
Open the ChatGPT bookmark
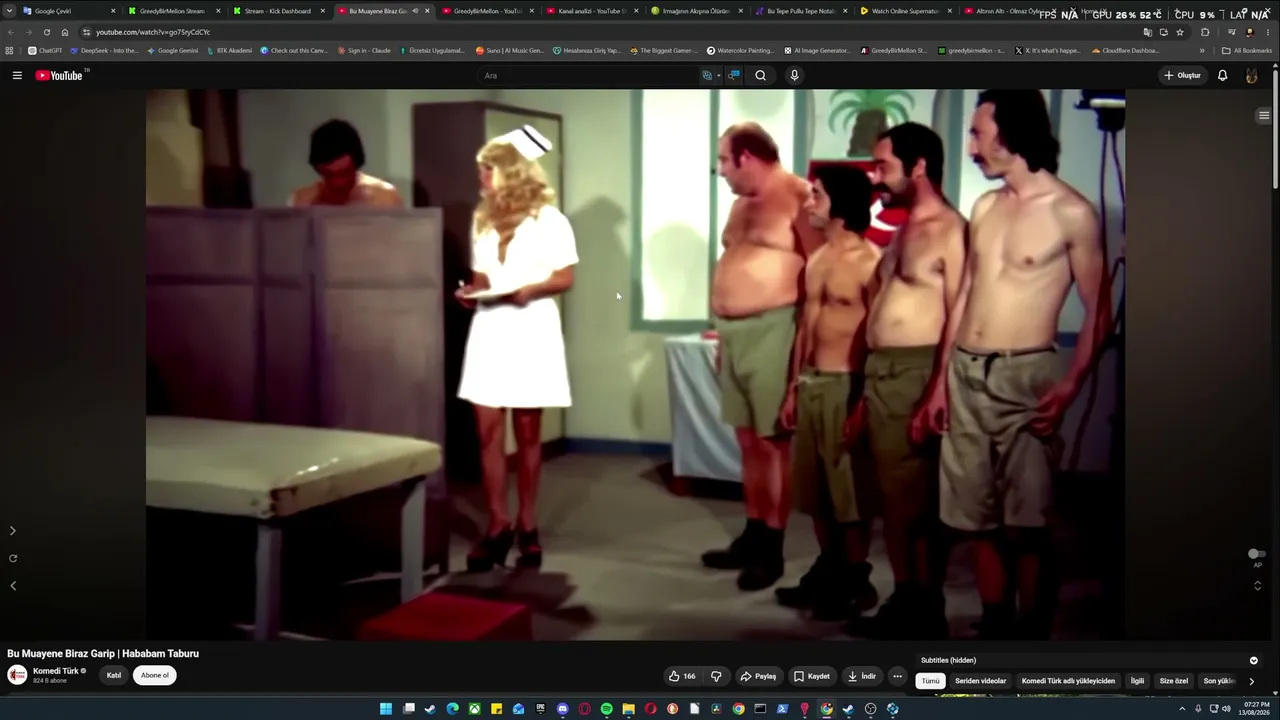pyautogui.click(x=45, y=50)
